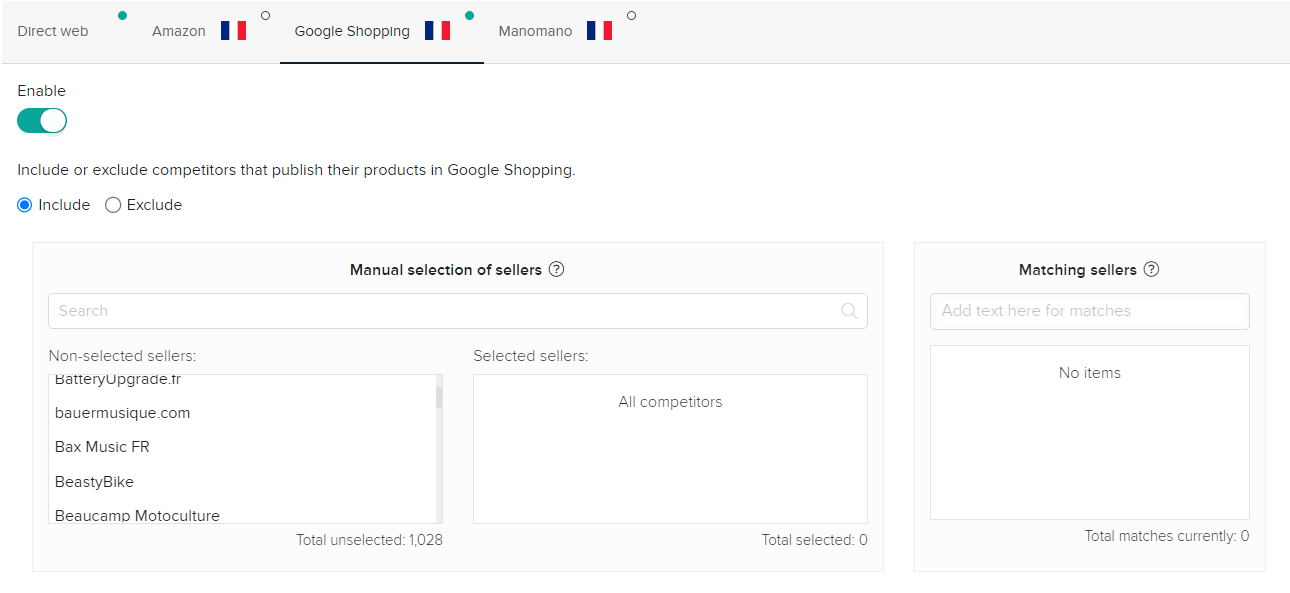The width and height of the screenshot is (1290, 593).
Task: Select the Include radio button
Action: pyautogui.click(x=25, y=205)
